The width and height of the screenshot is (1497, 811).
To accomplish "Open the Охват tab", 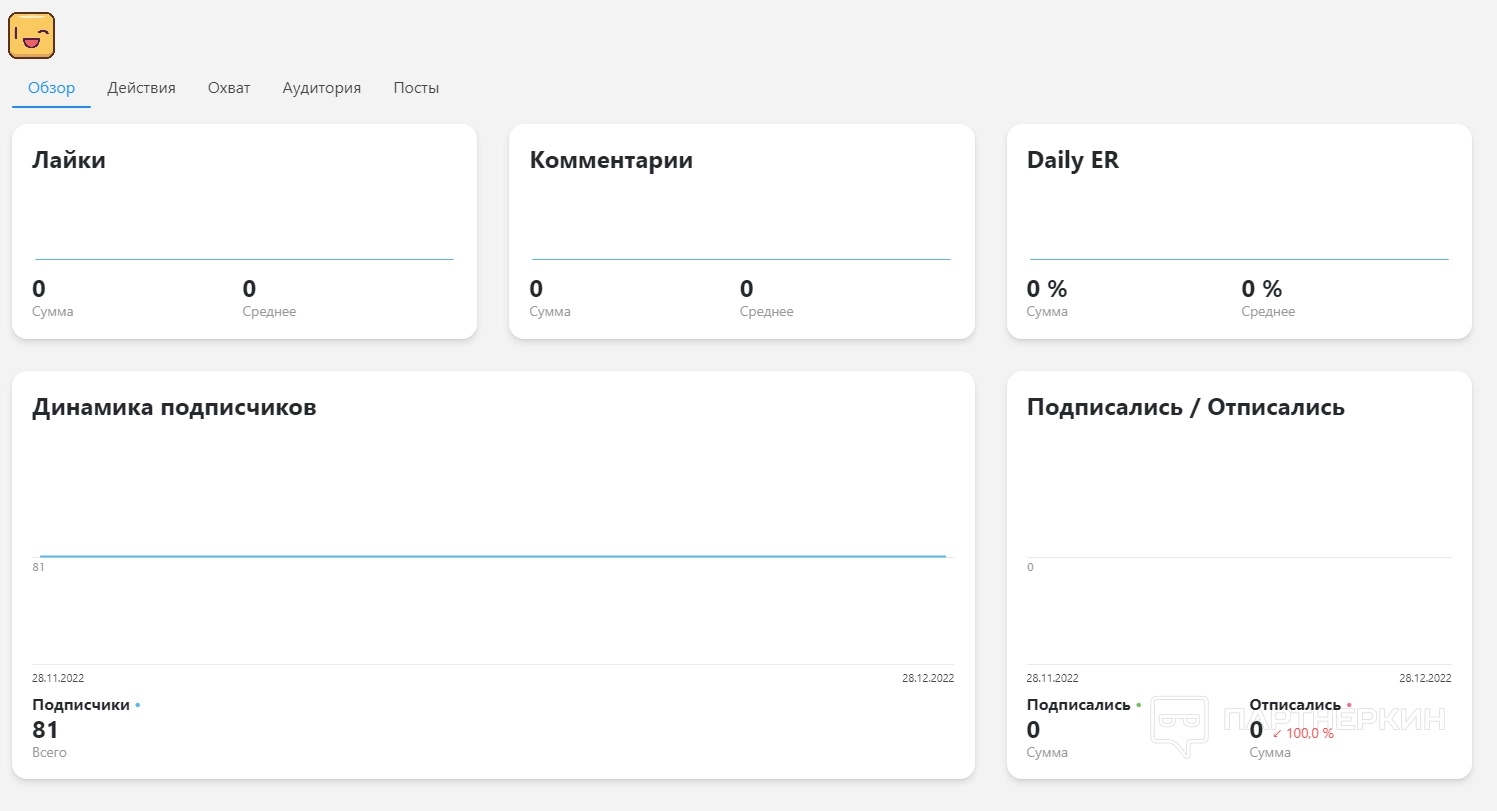I will 229,88.
